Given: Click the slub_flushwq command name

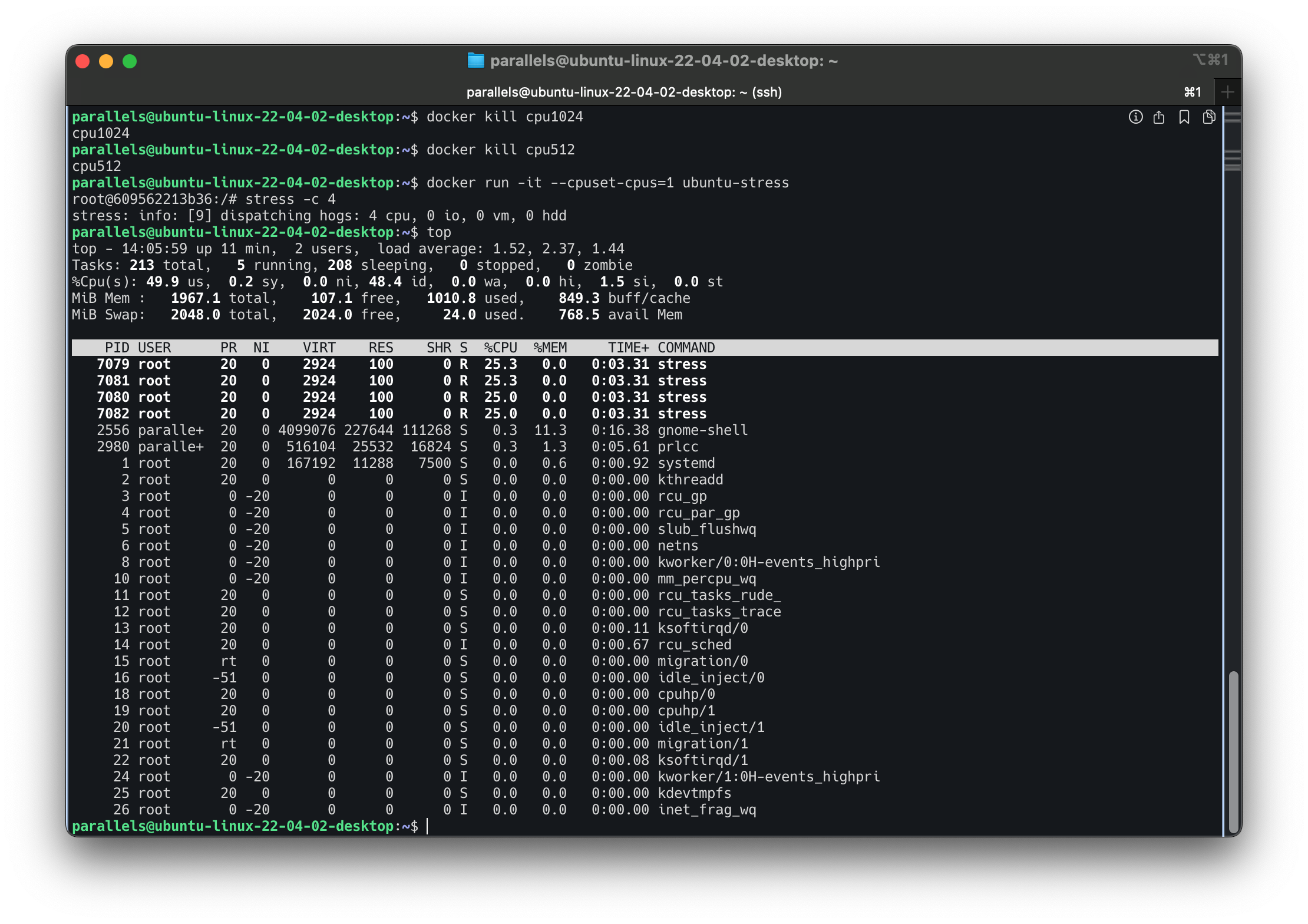Looking at the screenshot, I should 707,529.
